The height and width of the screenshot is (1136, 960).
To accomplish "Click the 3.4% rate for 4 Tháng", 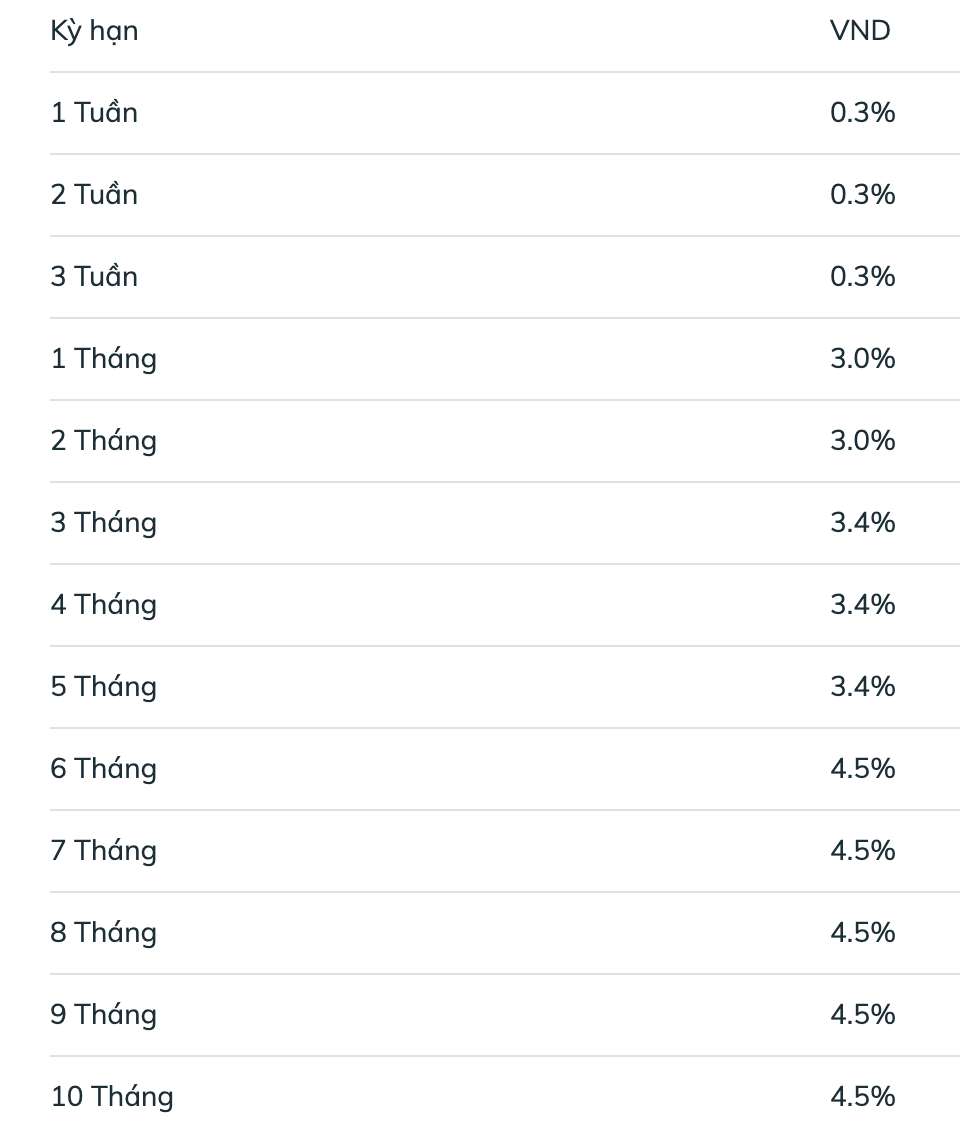I will coord(862,604).
